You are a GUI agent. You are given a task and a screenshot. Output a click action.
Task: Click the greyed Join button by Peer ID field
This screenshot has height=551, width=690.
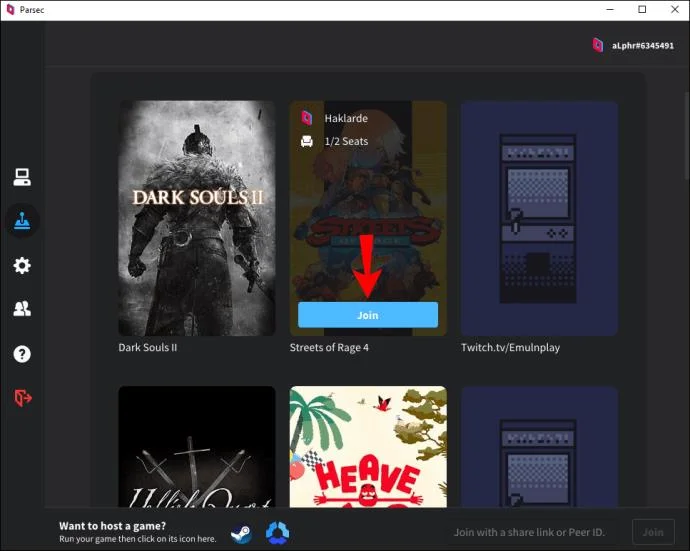pos(653,532)
